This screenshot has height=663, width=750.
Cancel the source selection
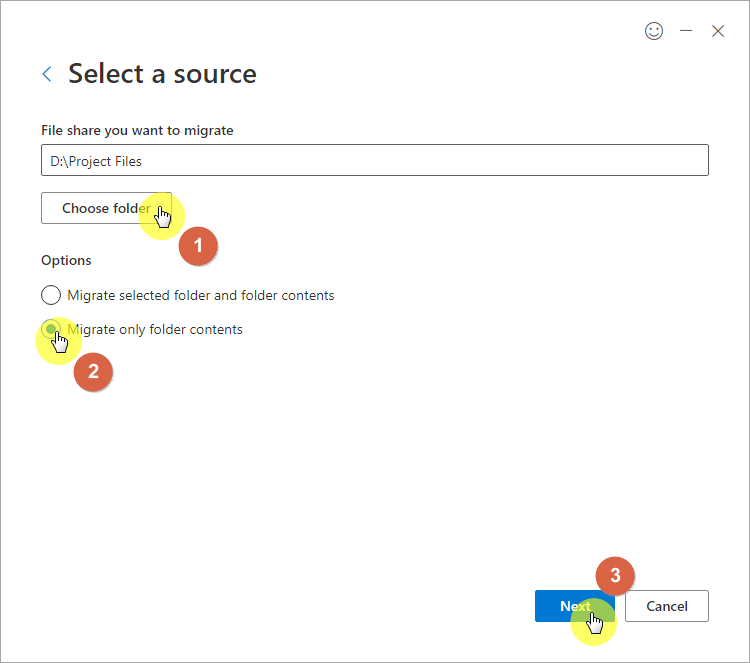666,606
